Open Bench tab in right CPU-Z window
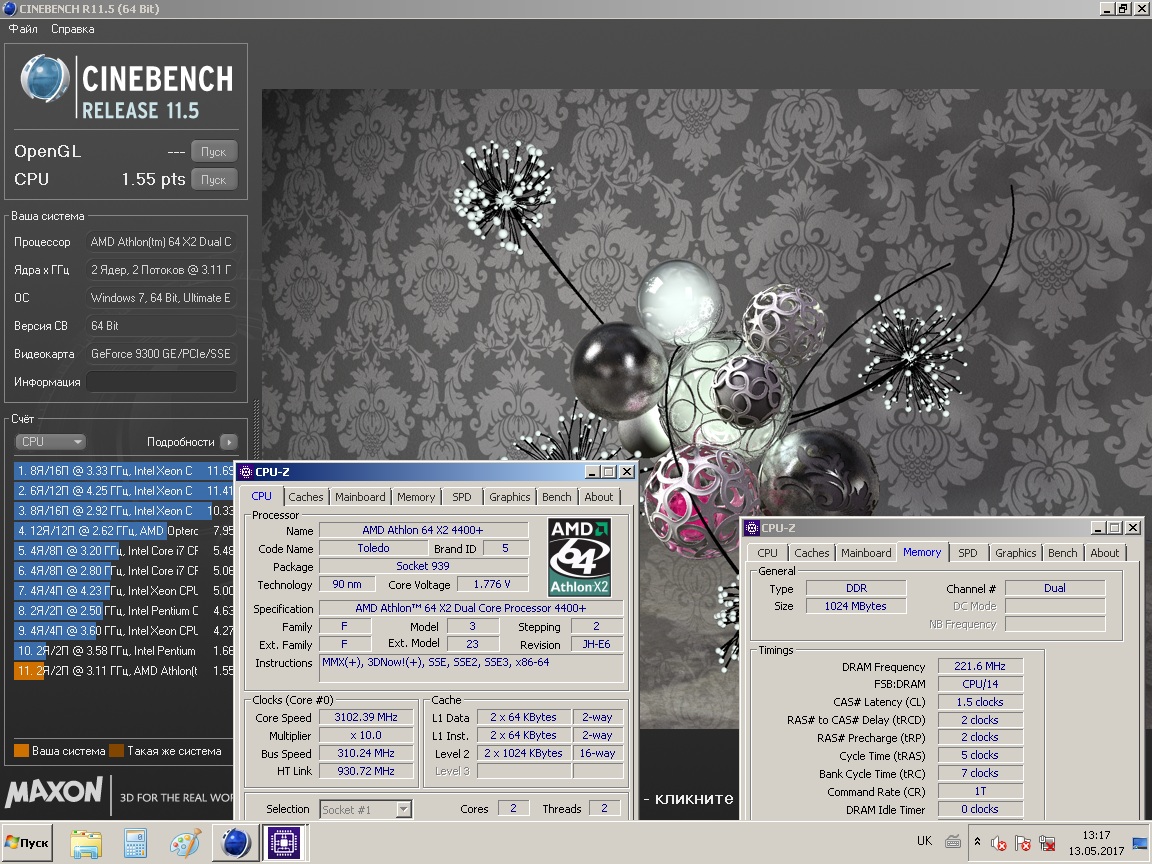Viewport: 1152px width, 864px height. coord(1062,552)
